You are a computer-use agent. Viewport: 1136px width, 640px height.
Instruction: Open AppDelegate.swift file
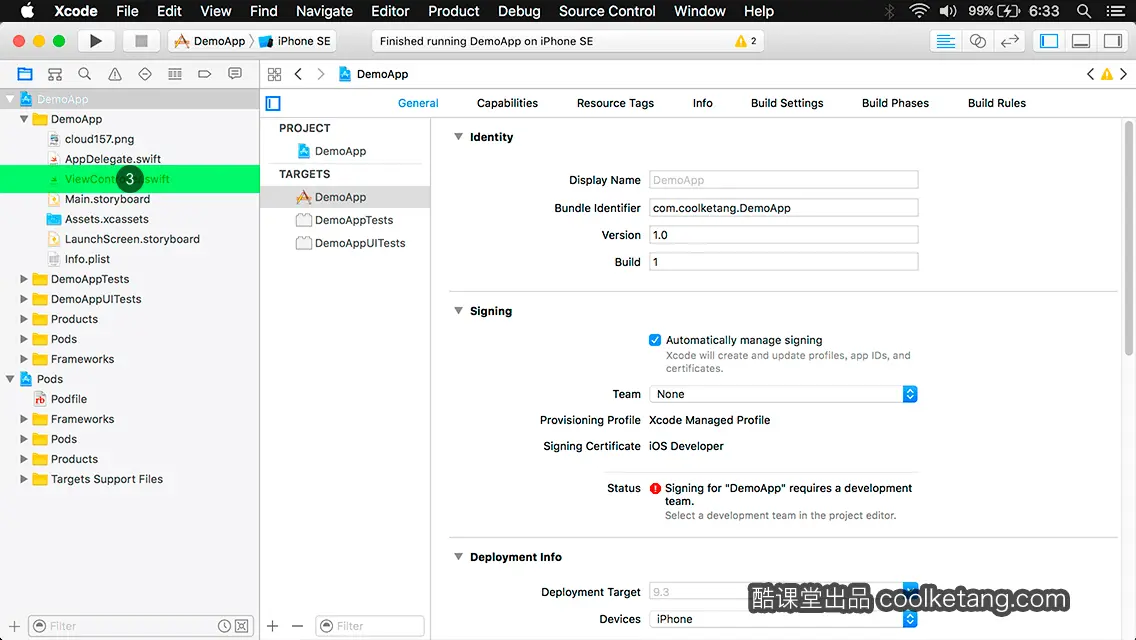[x=112, y=159]
